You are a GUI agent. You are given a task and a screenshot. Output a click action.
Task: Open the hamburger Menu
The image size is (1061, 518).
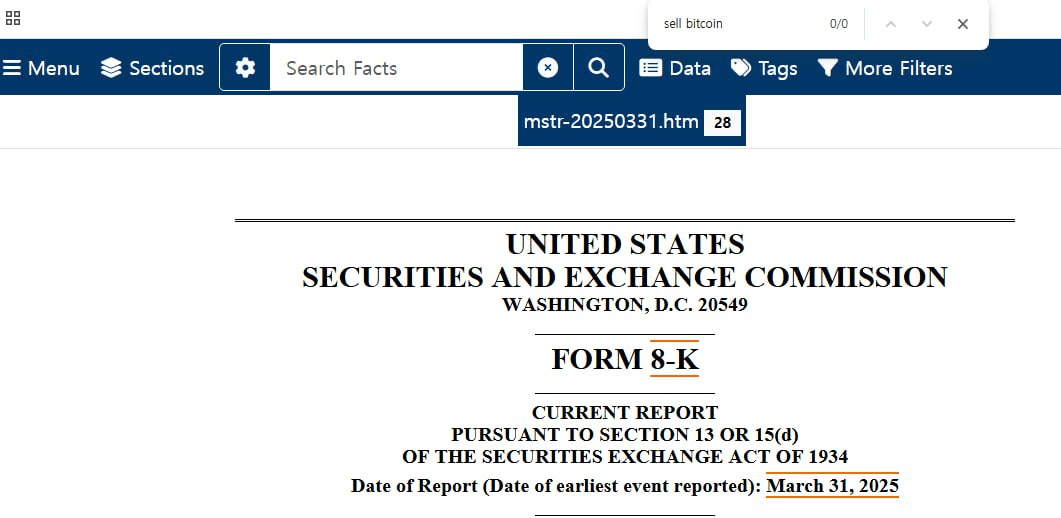42,68
